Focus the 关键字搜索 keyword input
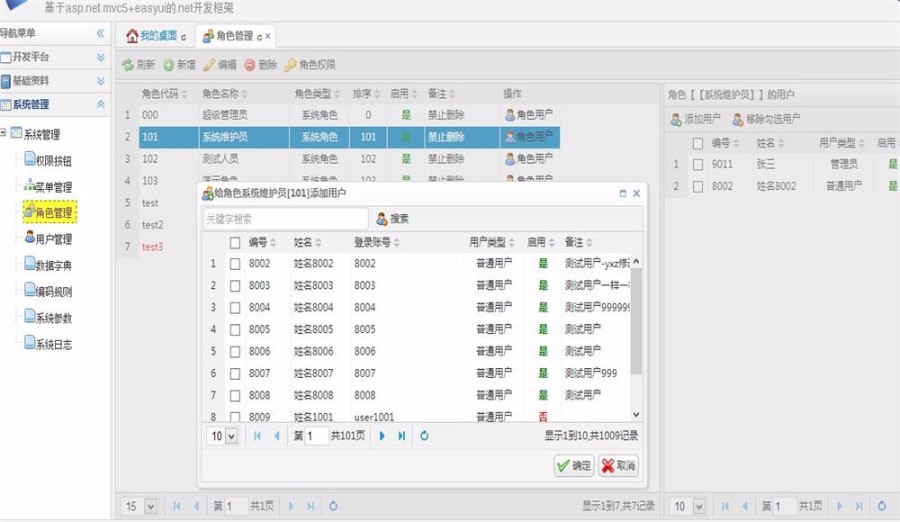900x522 pixels. click(x=285, y=219)
